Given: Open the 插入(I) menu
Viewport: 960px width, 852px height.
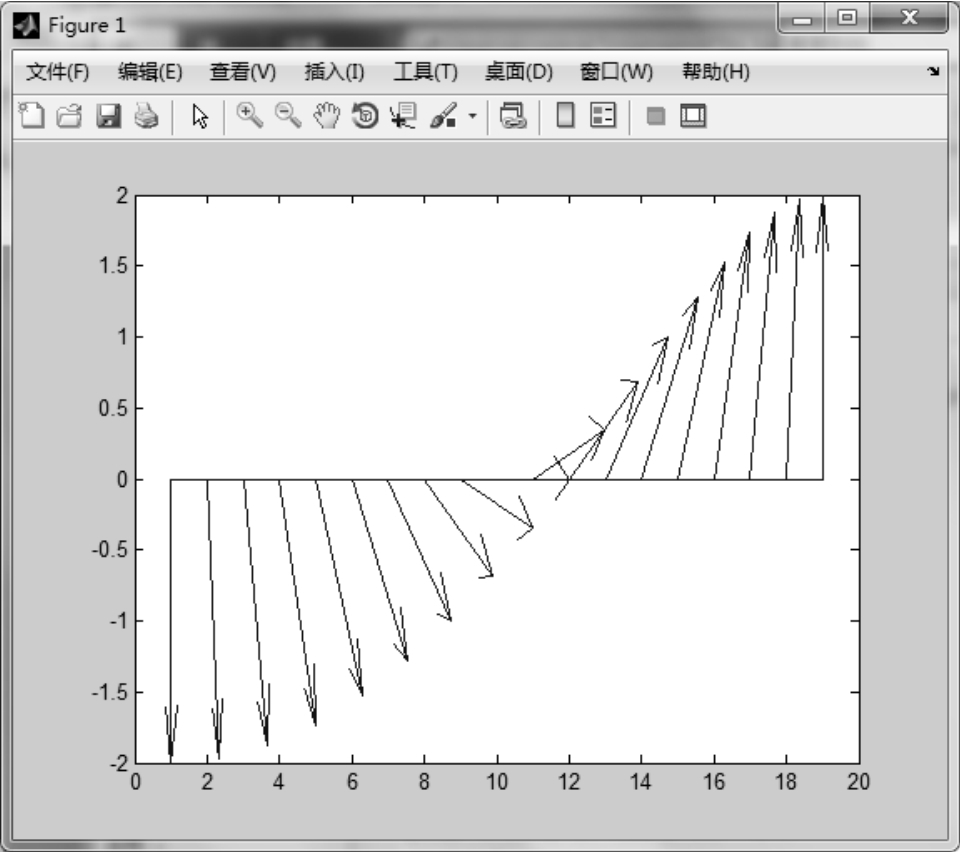Looking at the screenshot, I should tap(334, 72).
